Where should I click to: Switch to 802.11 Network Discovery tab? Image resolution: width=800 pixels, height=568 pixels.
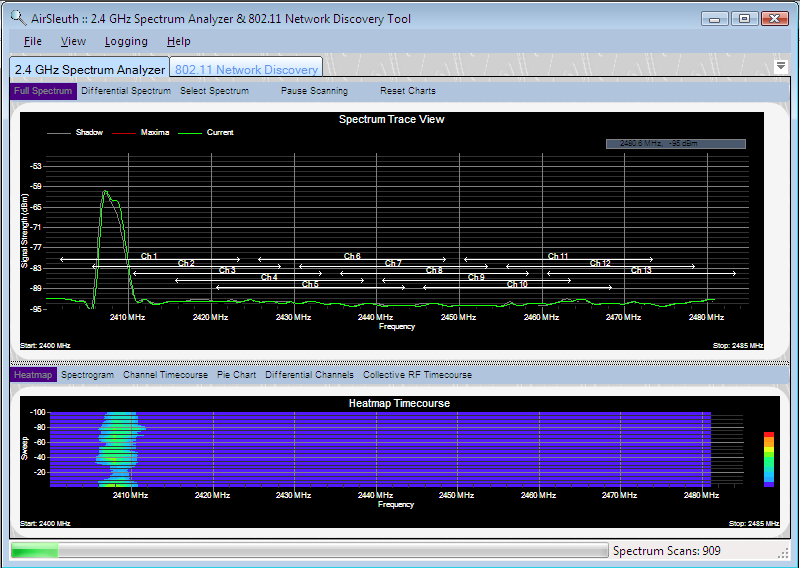246,69
